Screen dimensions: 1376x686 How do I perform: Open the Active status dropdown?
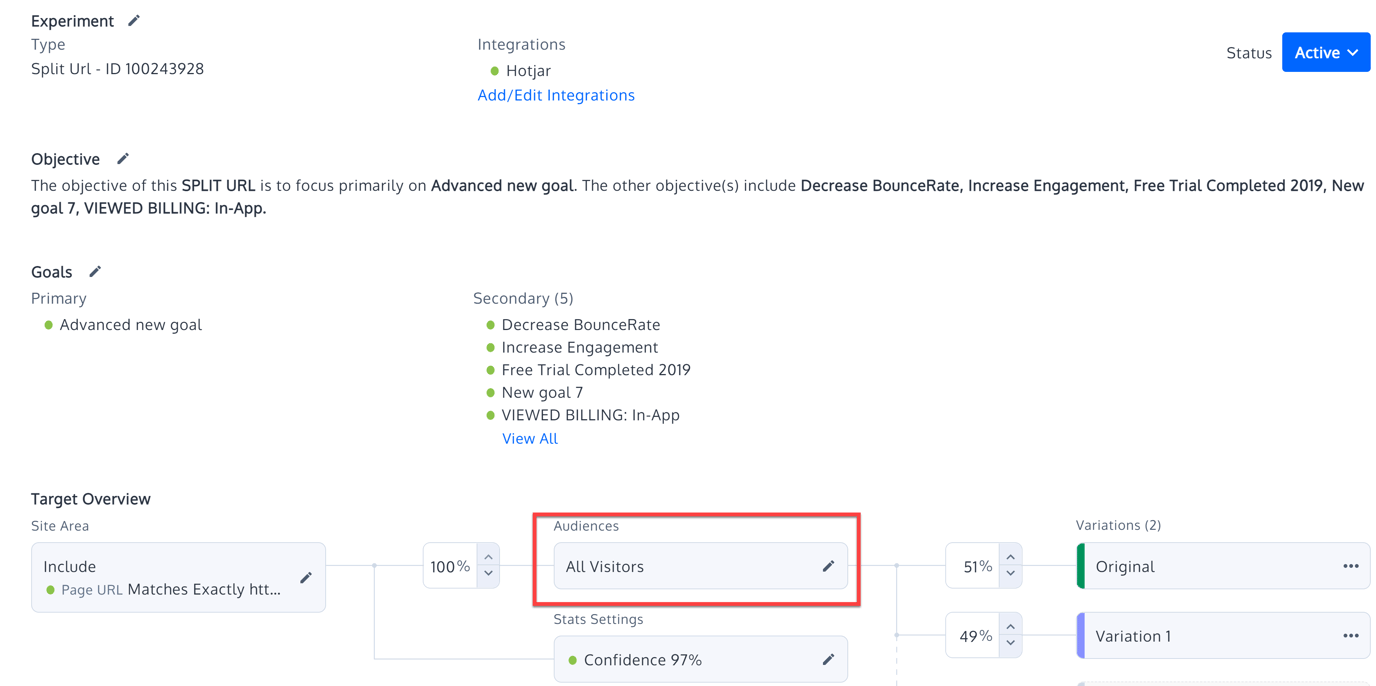(1325, 53)
